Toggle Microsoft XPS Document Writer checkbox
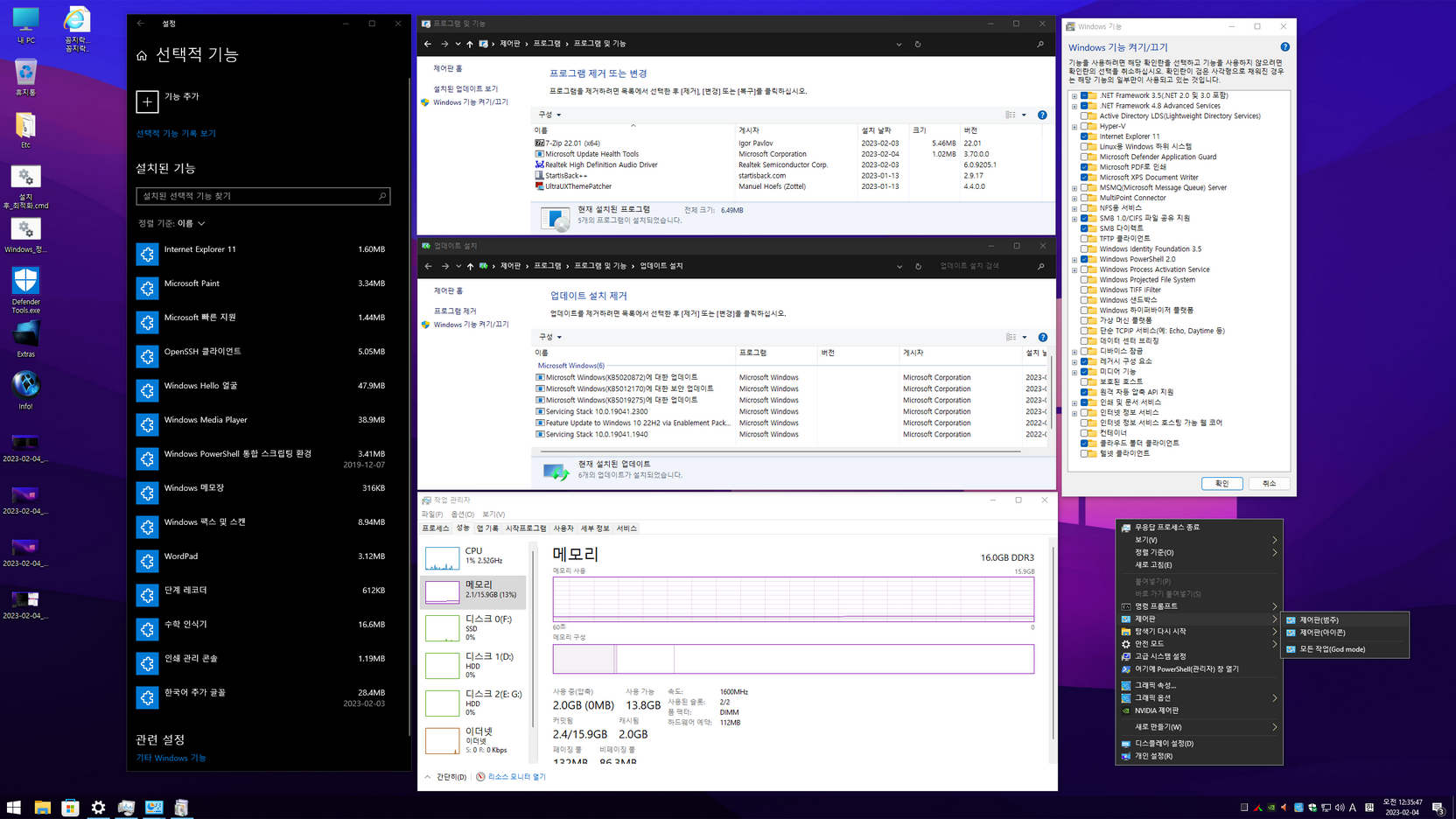Image resolution: width=1456 pixels, height=819 pixels. 1084,178
